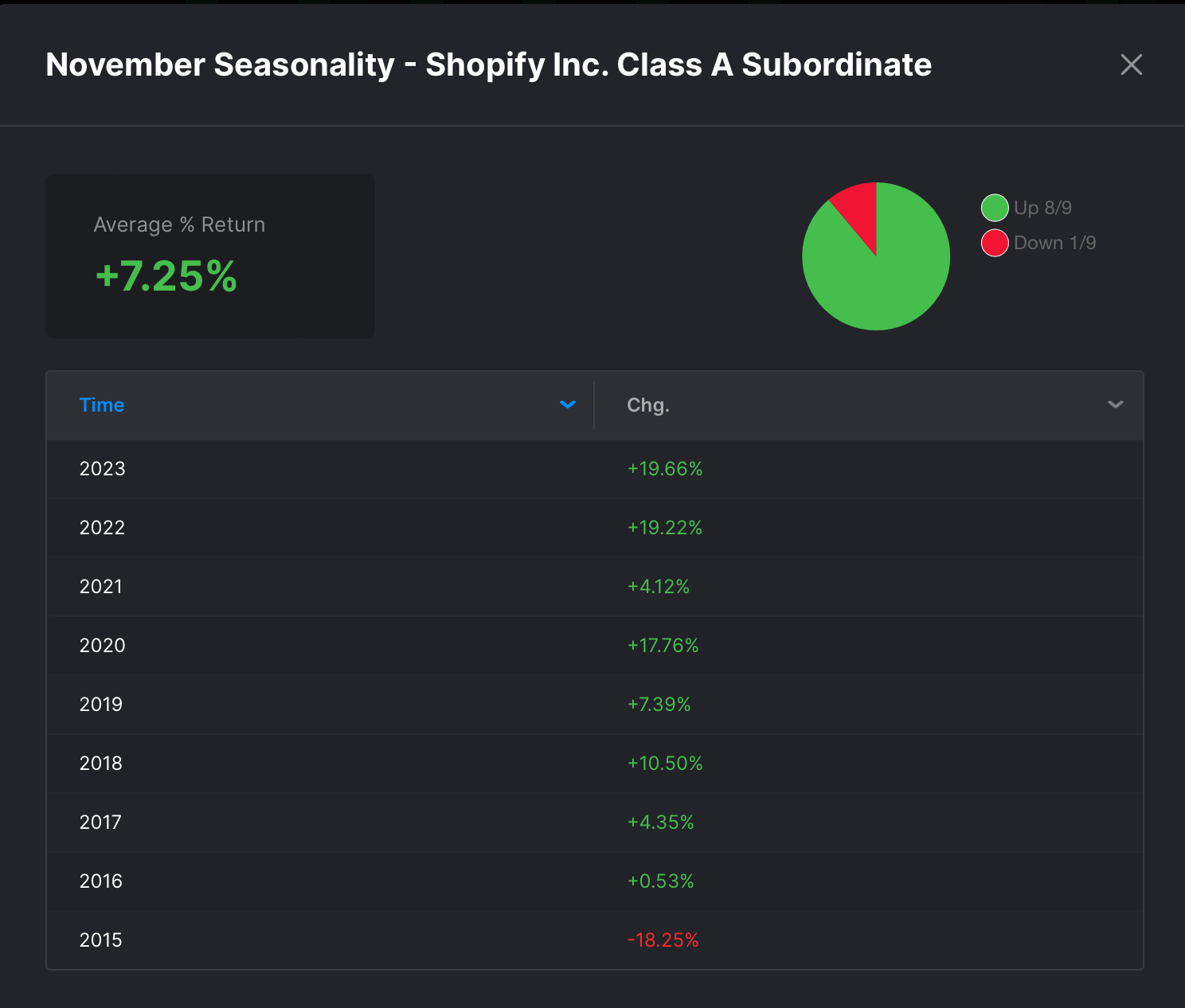Click the +17.76% change value
The image size is (1185, 1008).
(x=663, y=646)
